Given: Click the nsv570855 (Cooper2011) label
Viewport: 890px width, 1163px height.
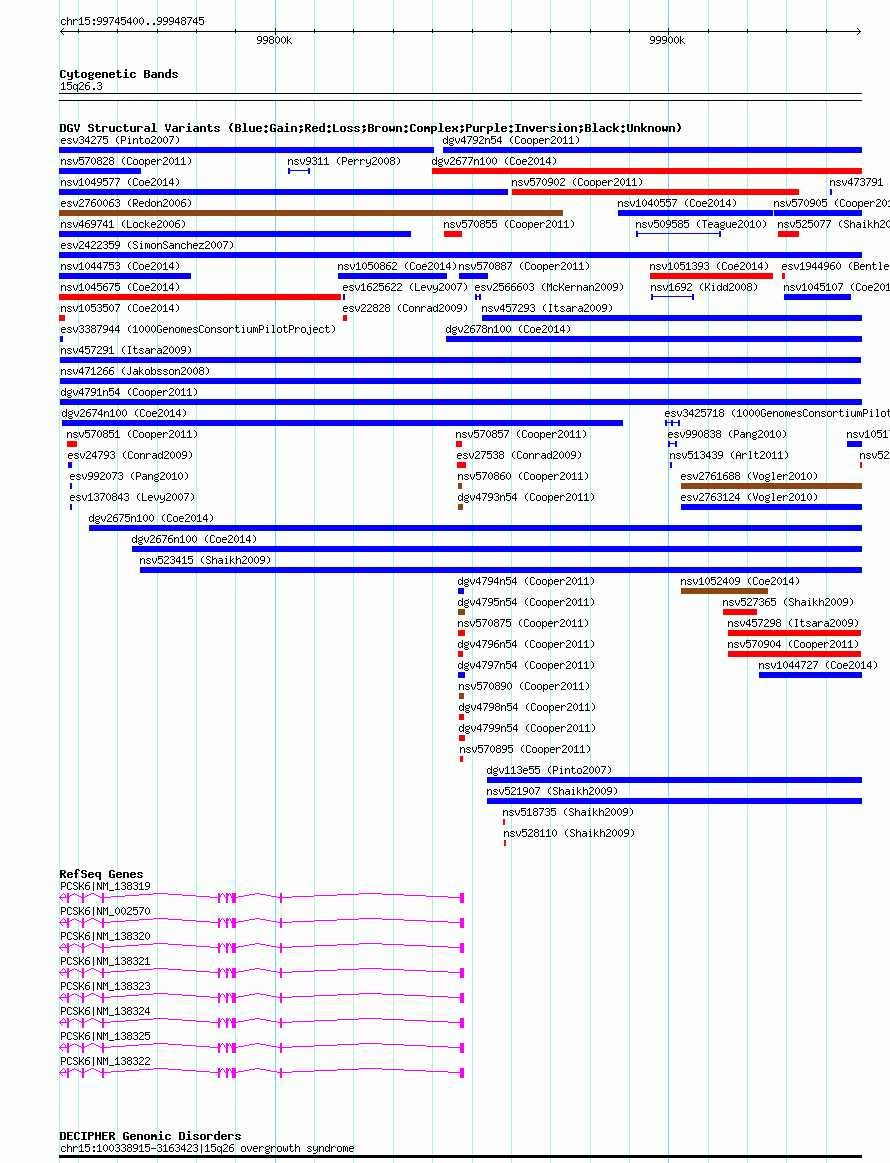Looking at the screenshot, I should pyautogui.click(x=509, y=224).
